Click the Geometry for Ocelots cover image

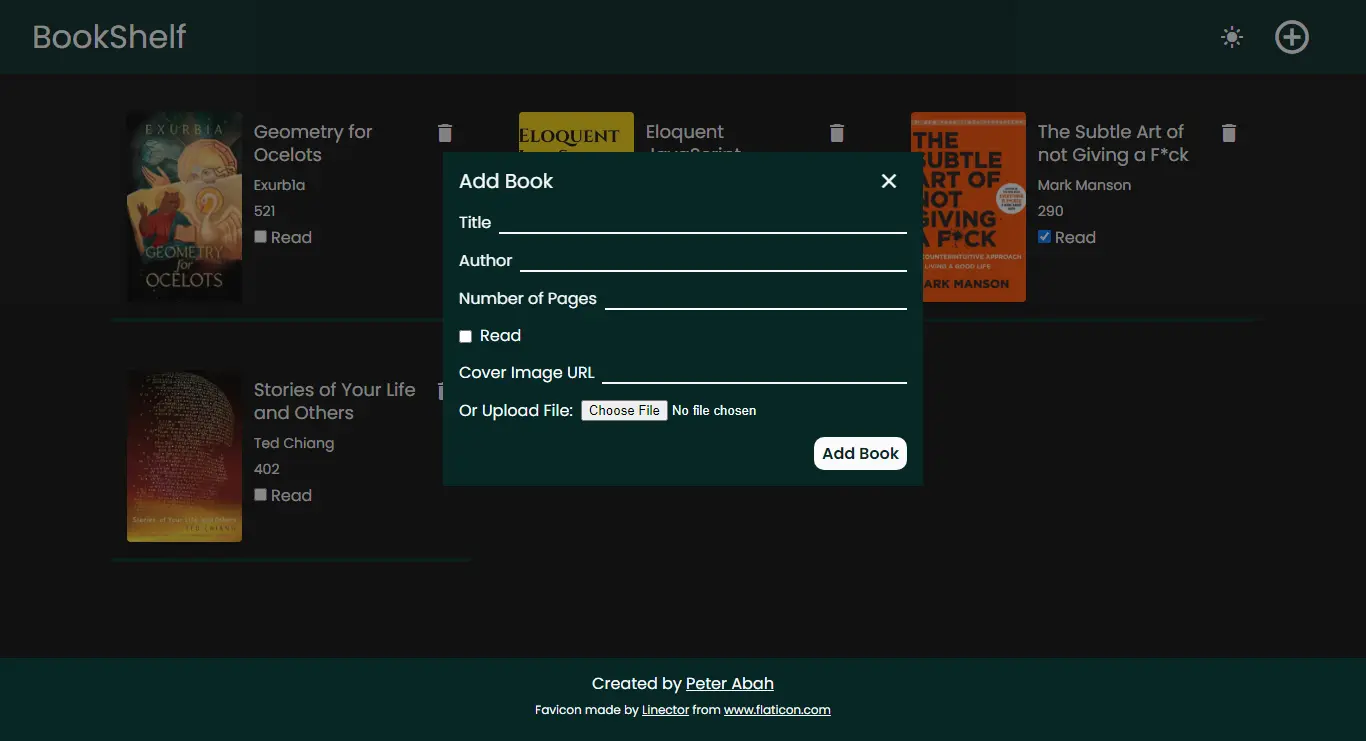184,207
